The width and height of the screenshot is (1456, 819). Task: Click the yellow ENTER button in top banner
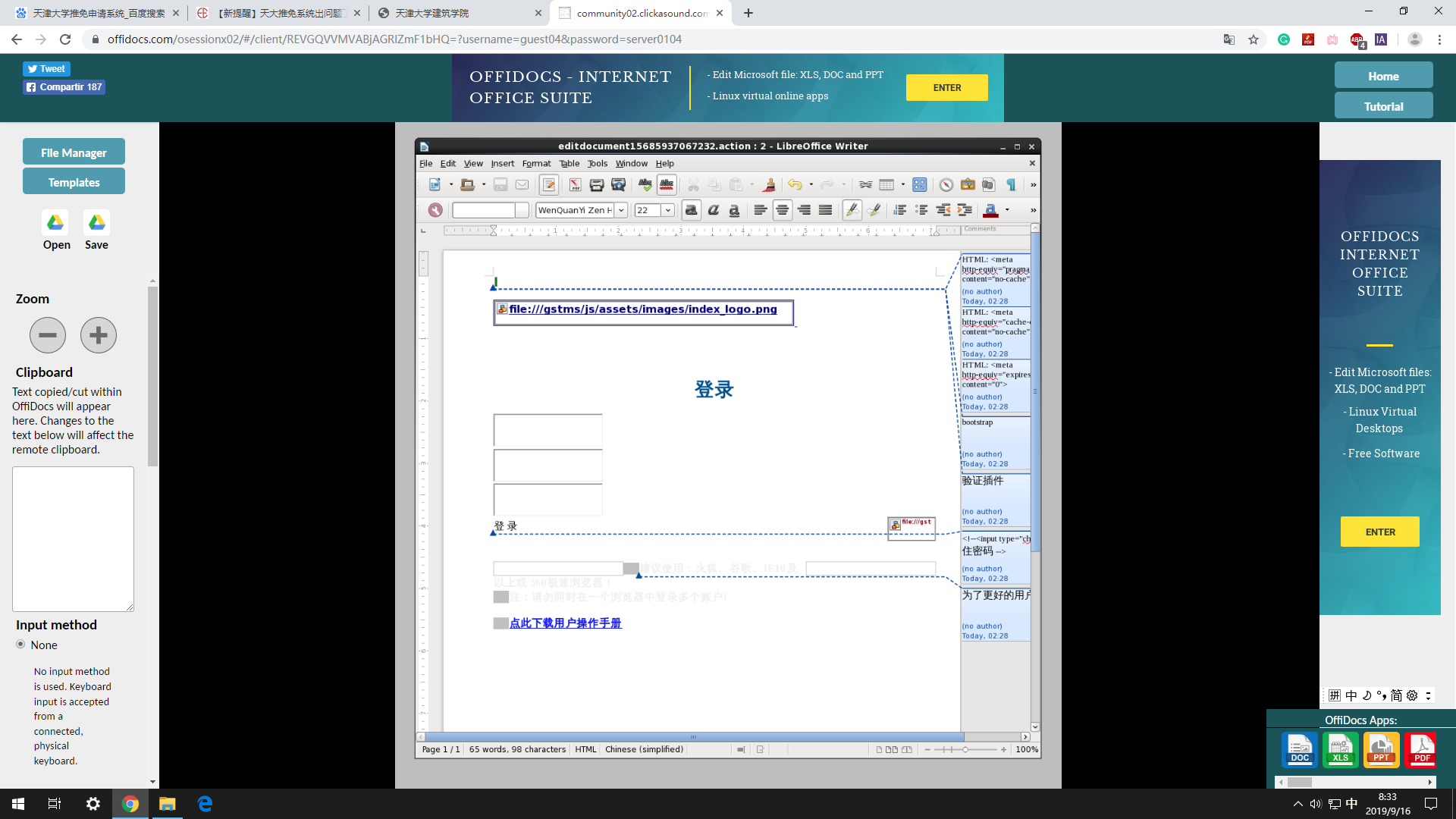click(946, 87)
